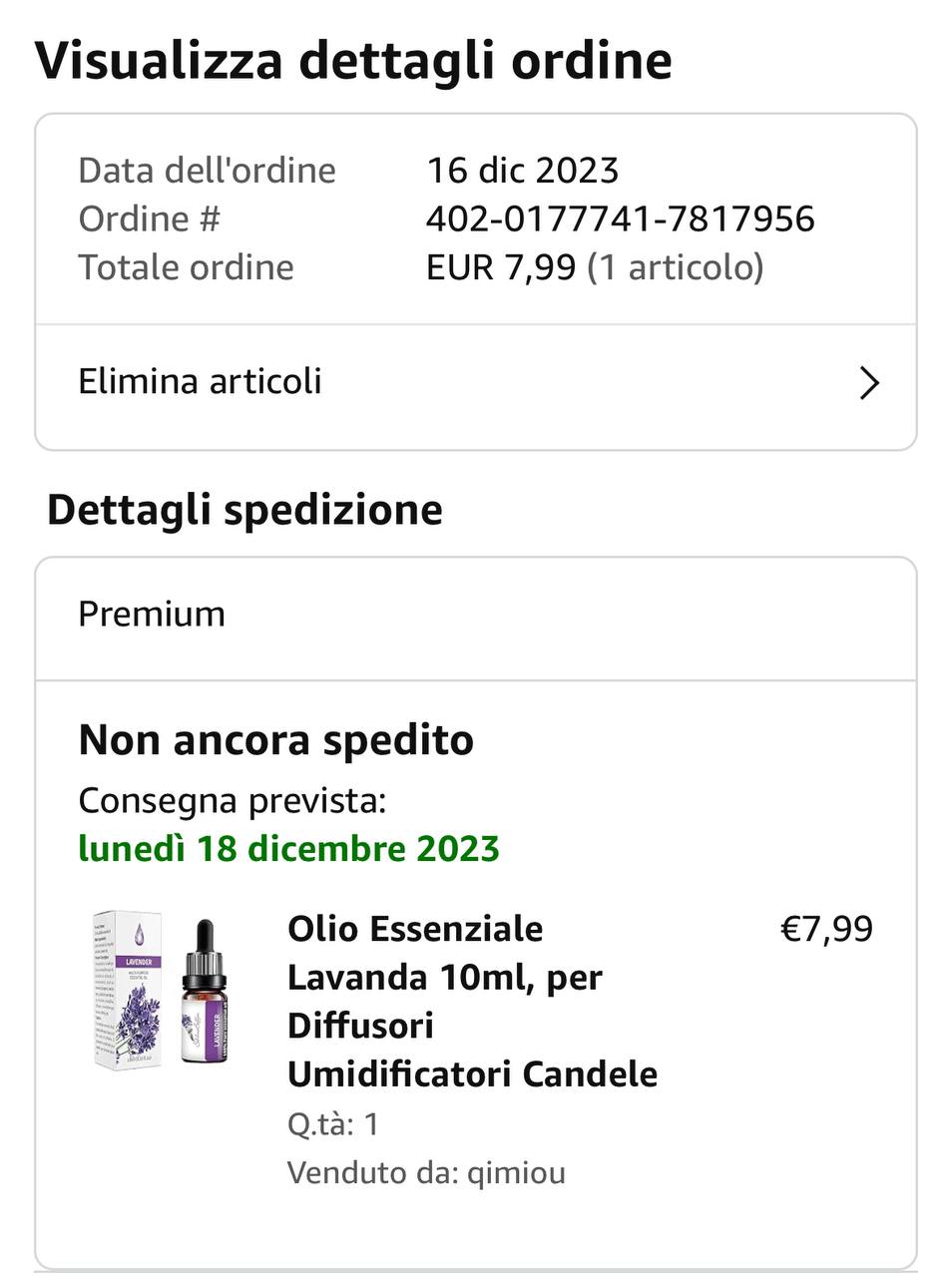952x1277 pixels.
Task: Click the Dettagli spedizione section heading
Action: click(x=244, y=510)
